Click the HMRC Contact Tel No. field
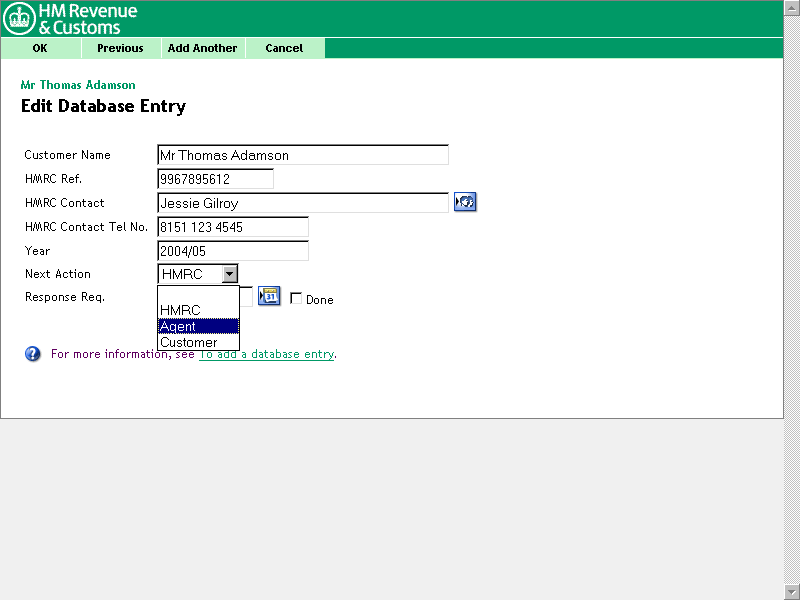 click(232, 227)
